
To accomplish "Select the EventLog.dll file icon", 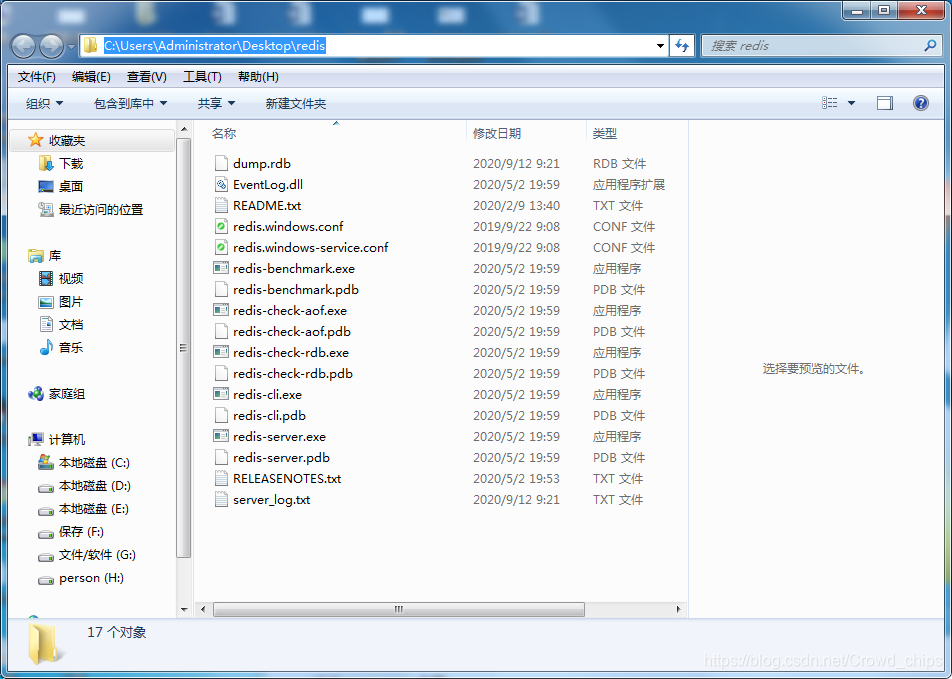I will [x=222, y=185].
